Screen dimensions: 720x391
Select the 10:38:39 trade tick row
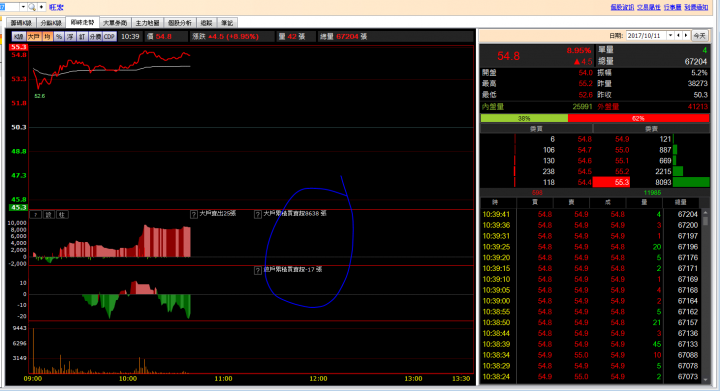coord(590,344)
